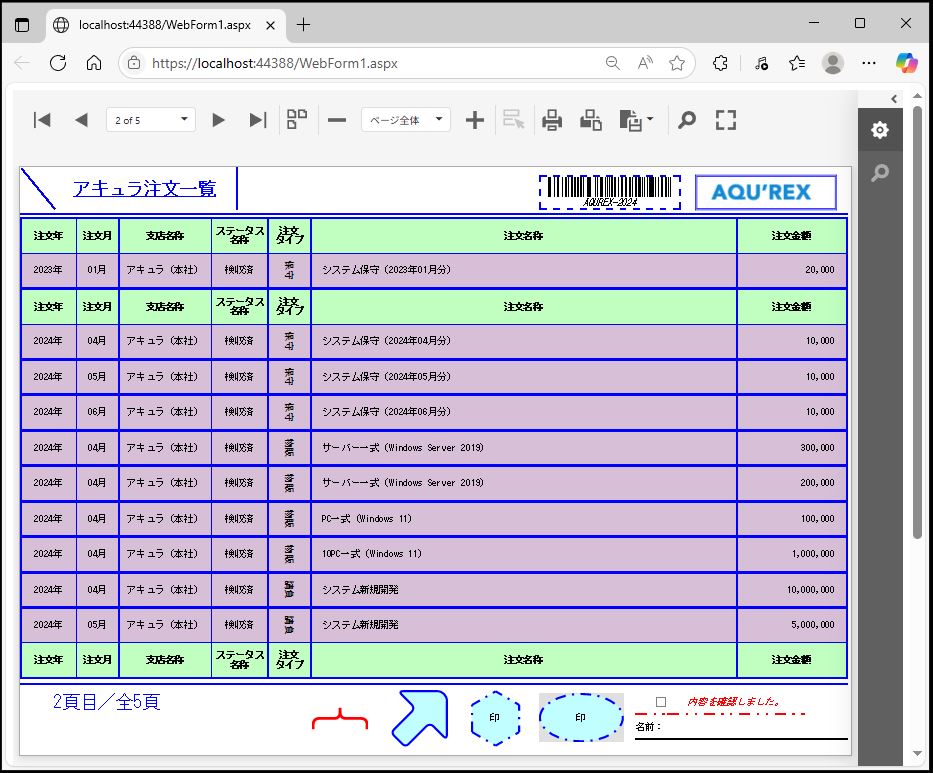This screenshot has width=933, height=773.
Task: Click the アキュラ注文一覧 title link
Action: [x=144, y=189]
